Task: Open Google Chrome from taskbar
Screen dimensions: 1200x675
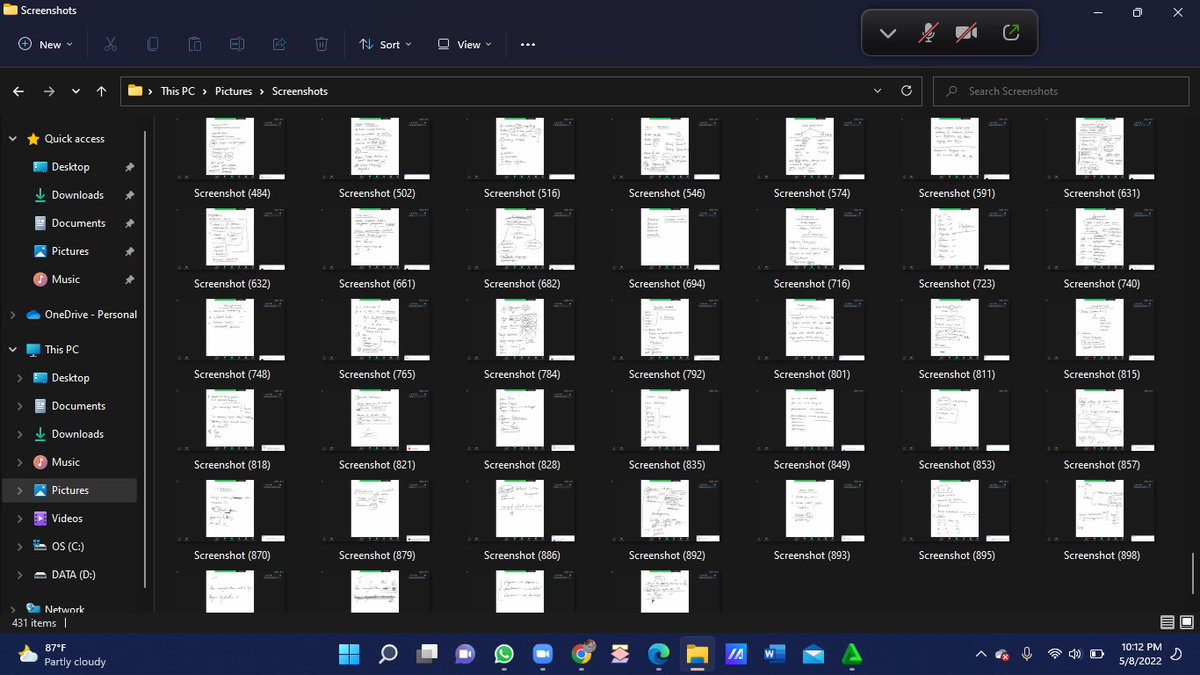Action: 582,654
